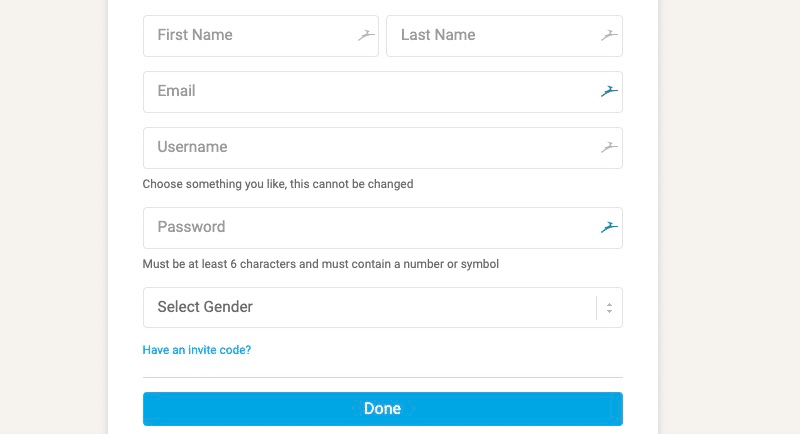This screenshot has width=800, height=434.
Task: Focus the Password input field
Action: [x=383, y=228]
